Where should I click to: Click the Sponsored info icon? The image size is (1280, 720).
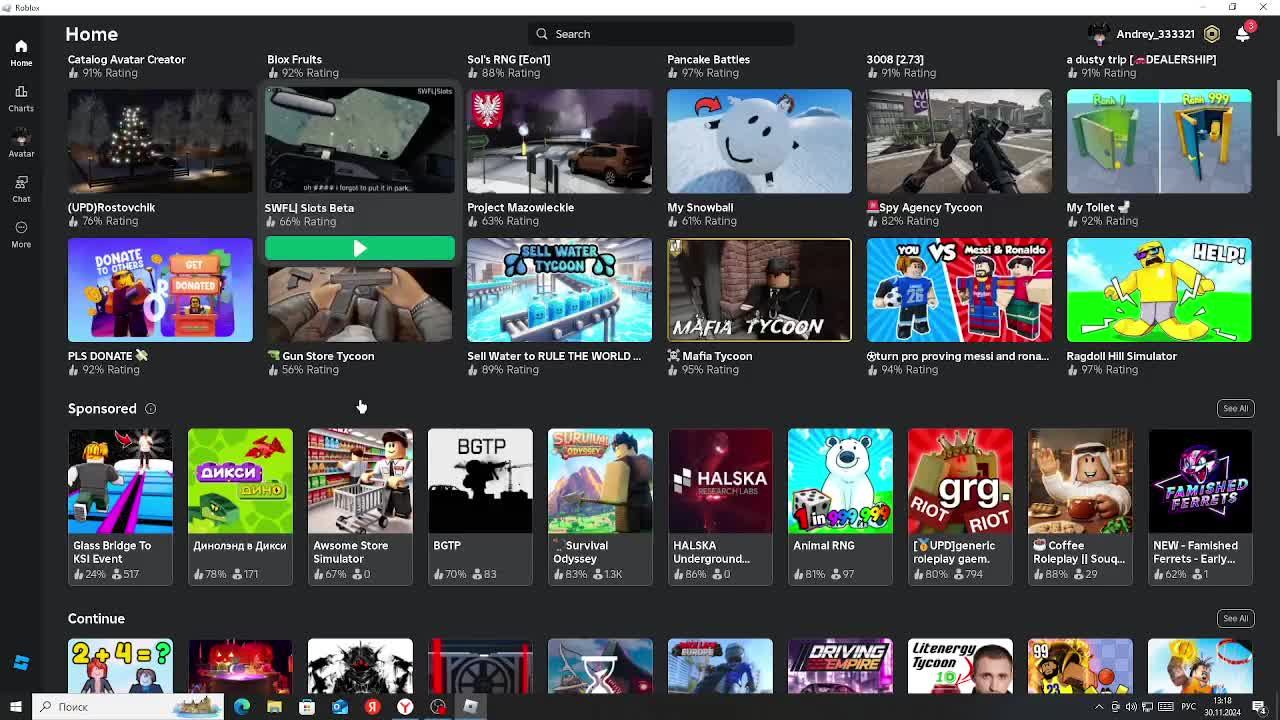click(x=150, y=409)
